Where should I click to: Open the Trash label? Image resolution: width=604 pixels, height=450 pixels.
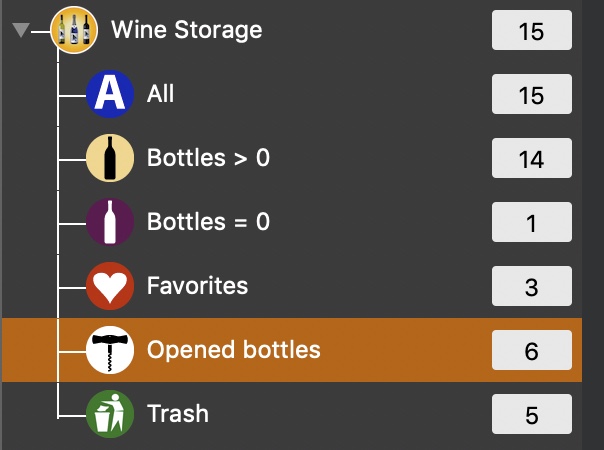pyautogui.click(x=178, y=414)
